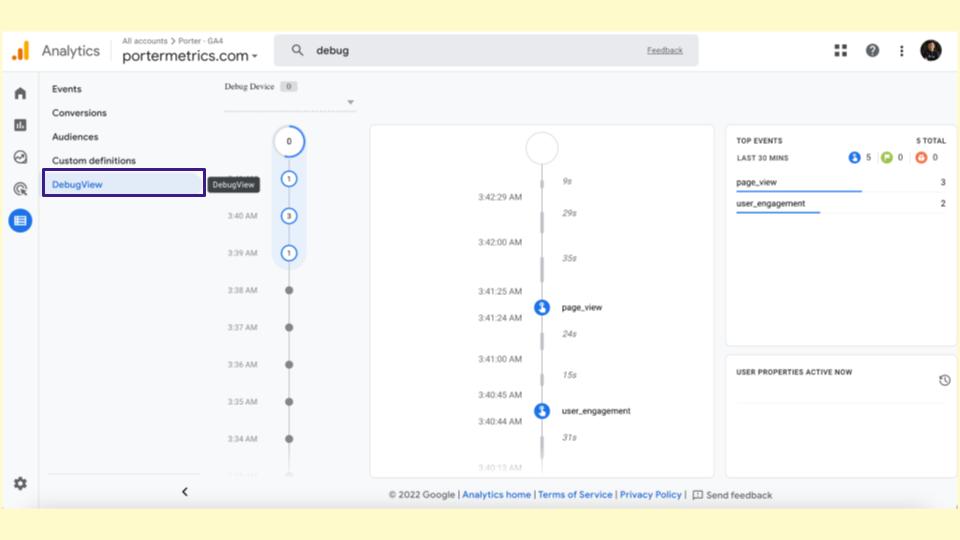
Task: Open the user account avatar
Action: [931, 50]
